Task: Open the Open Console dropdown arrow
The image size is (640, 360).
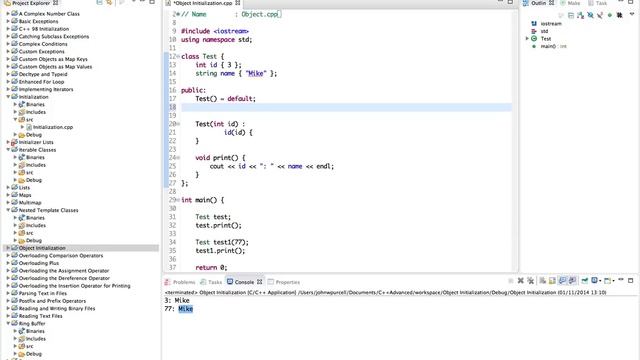Action: tap(613, 281)
